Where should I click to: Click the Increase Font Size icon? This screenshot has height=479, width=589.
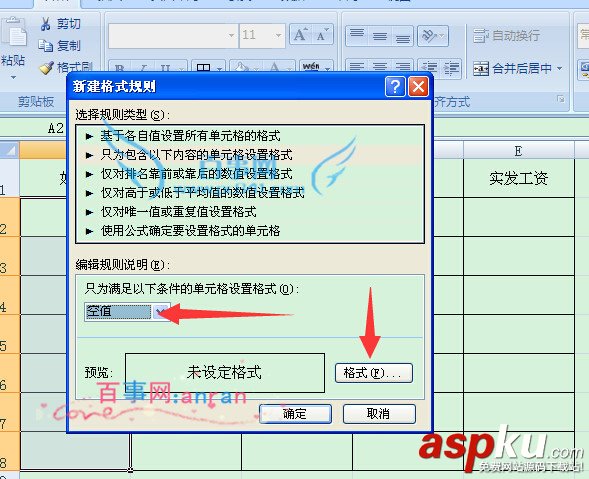click(301, 35)
